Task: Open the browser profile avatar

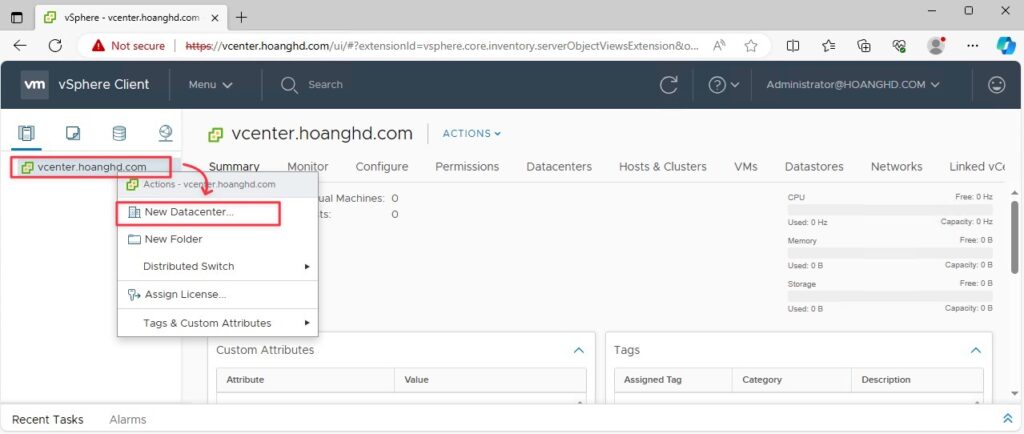Action: point(936,46)
